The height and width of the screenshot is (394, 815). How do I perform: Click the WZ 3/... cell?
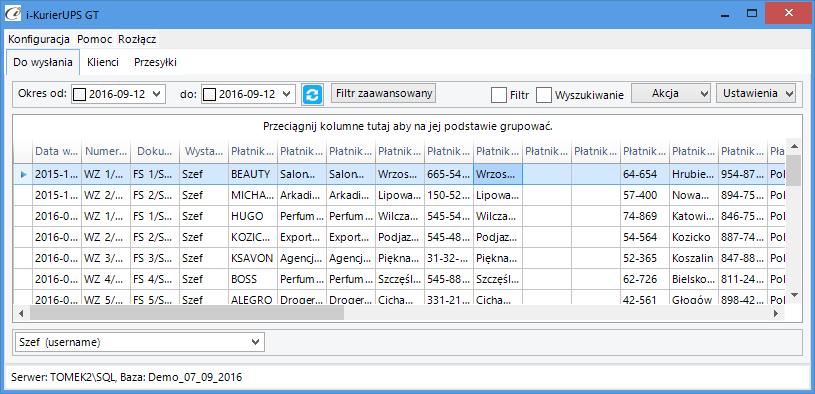pyautogui.click(x=106, y=258)
